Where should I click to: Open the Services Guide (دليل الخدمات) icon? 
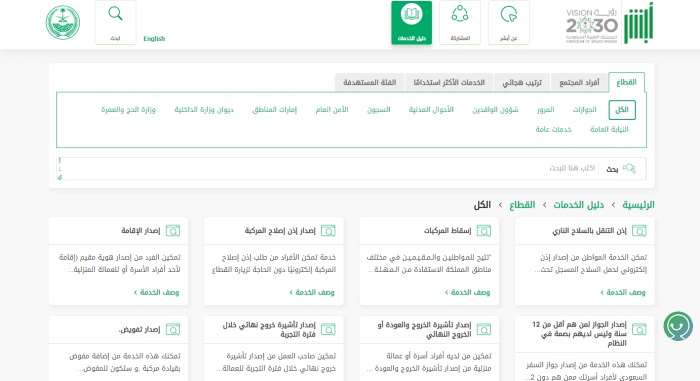click(411, 22)
